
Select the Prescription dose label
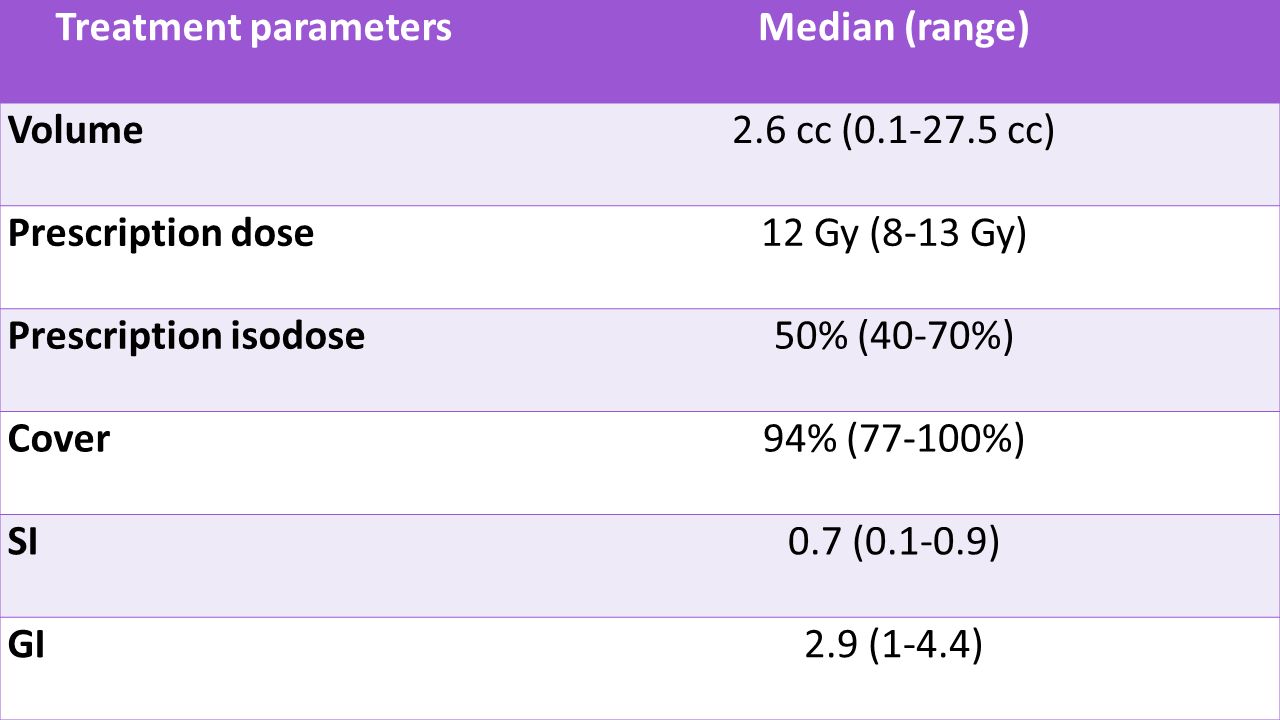pos(161,233)
